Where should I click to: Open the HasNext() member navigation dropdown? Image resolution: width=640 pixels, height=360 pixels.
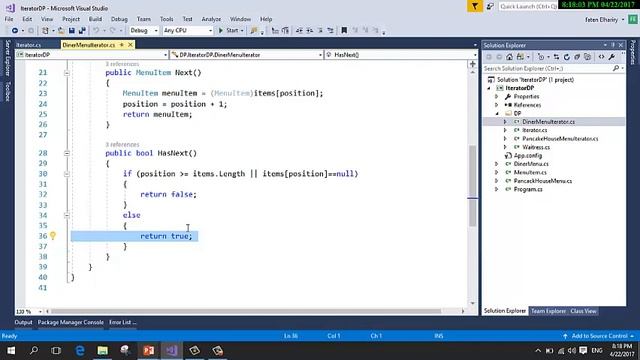click(401, 55)
